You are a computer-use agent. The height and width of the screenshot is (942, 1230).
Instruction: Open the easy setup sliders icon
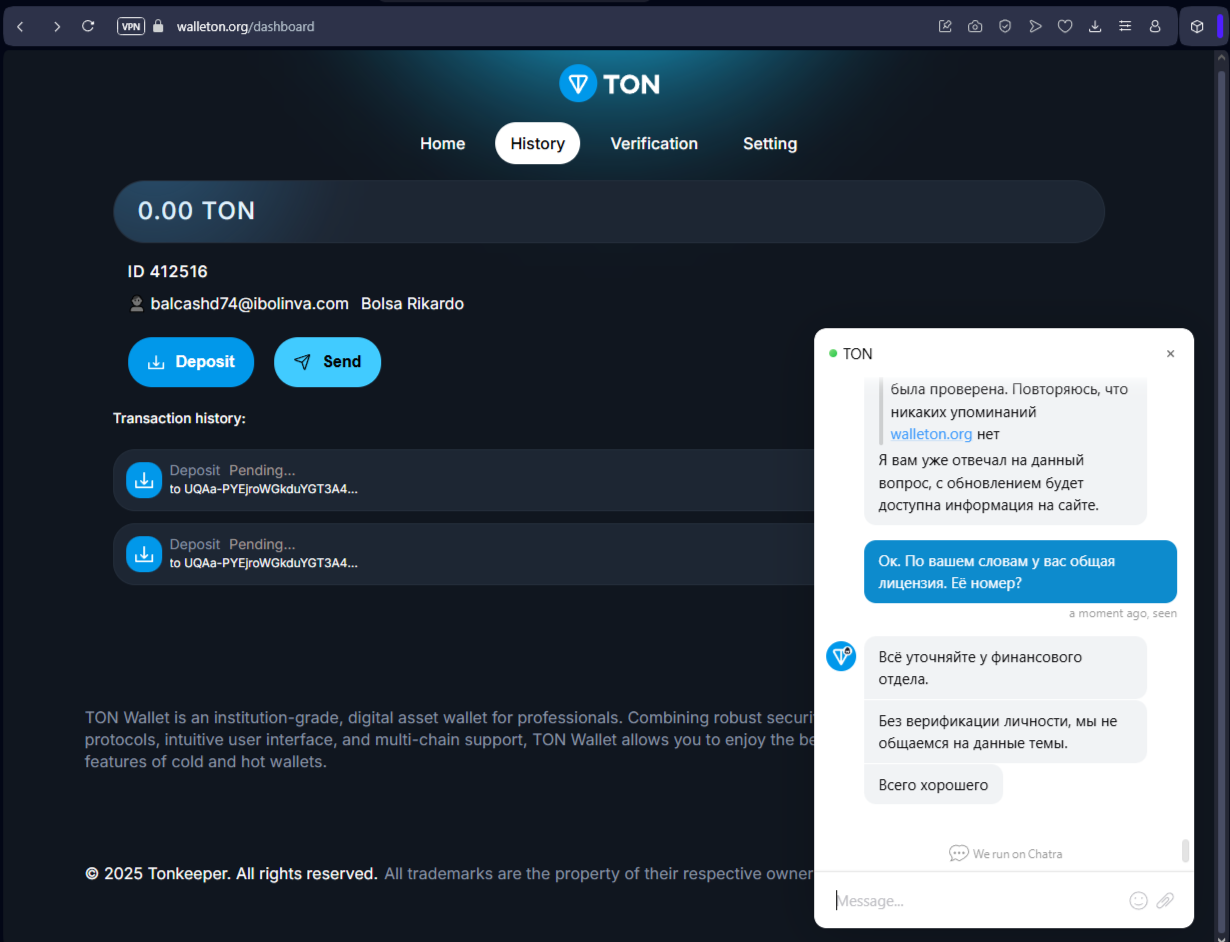(1125, 27)
